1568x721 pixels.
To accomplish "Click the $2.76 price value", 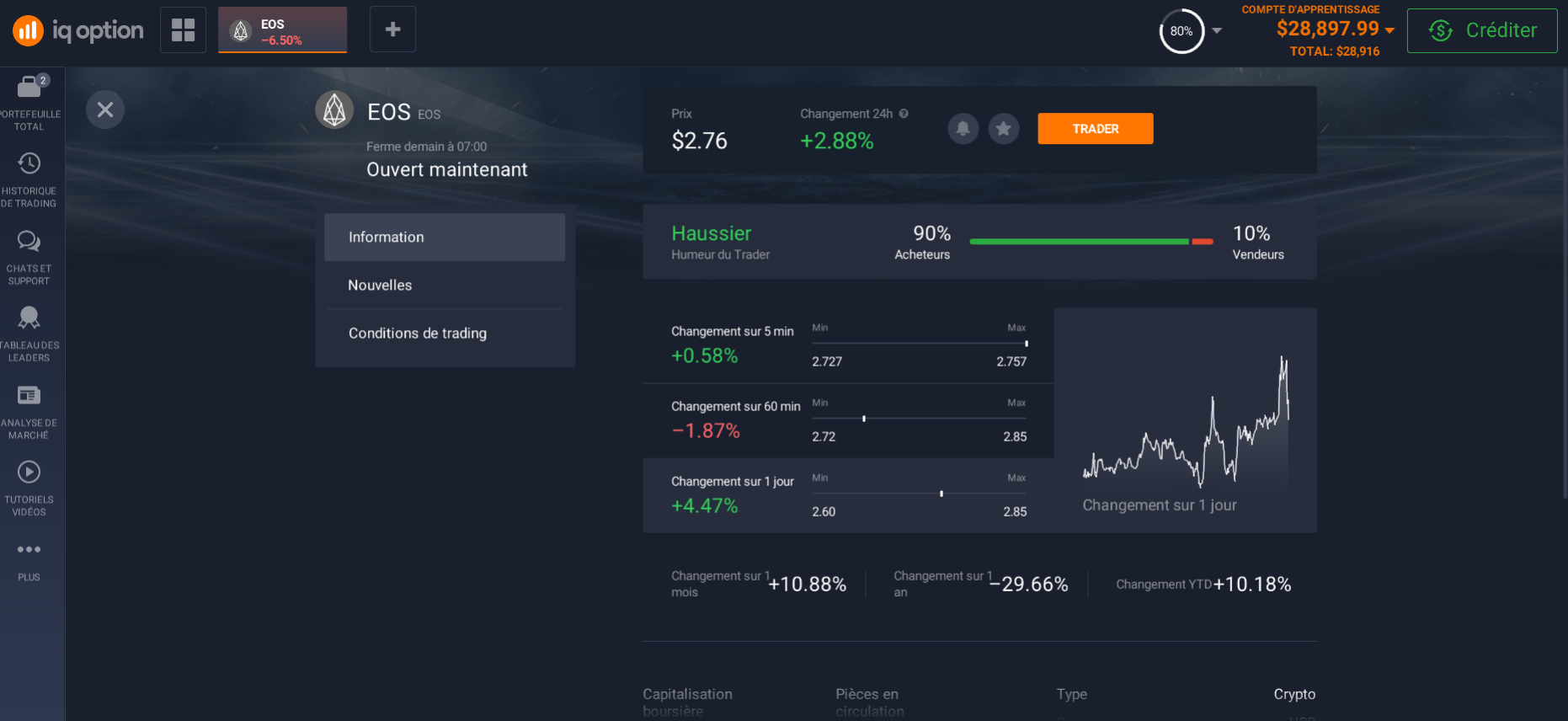I will coord(699,141).
